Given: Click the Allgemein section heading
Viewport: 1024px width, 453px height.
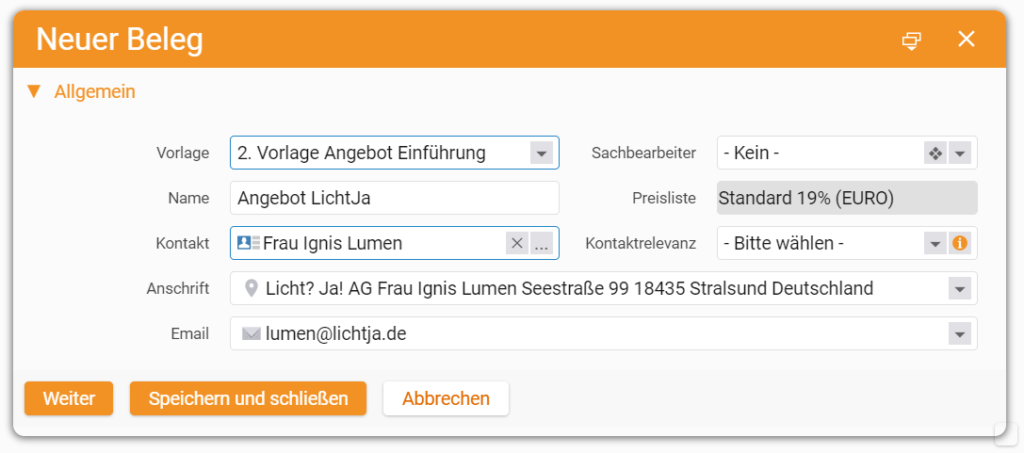Looking at the screenshot, I should click(x=95, y=91).
